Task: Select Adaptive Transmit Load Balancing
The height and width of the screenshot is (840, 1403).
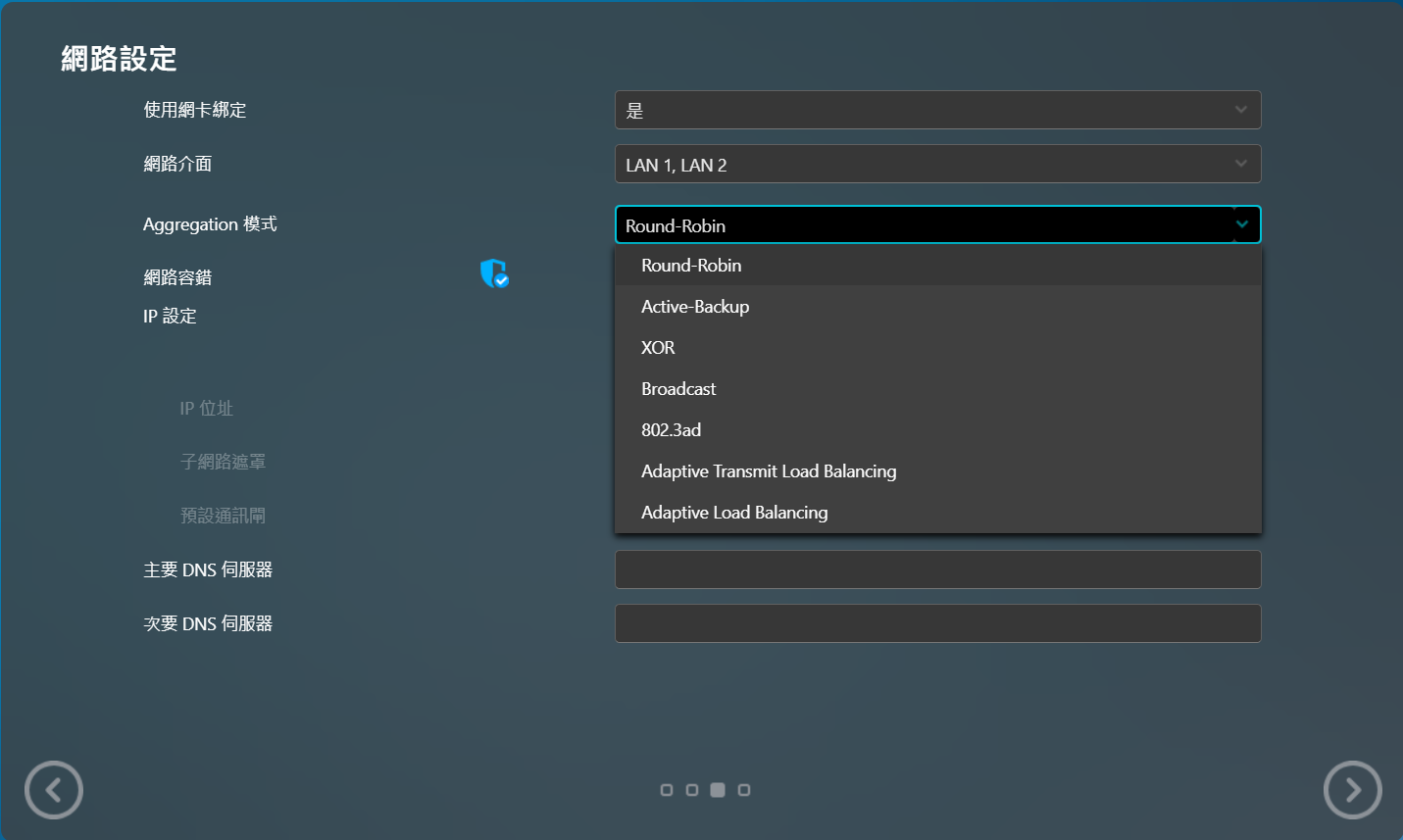Action: (769, 471)
